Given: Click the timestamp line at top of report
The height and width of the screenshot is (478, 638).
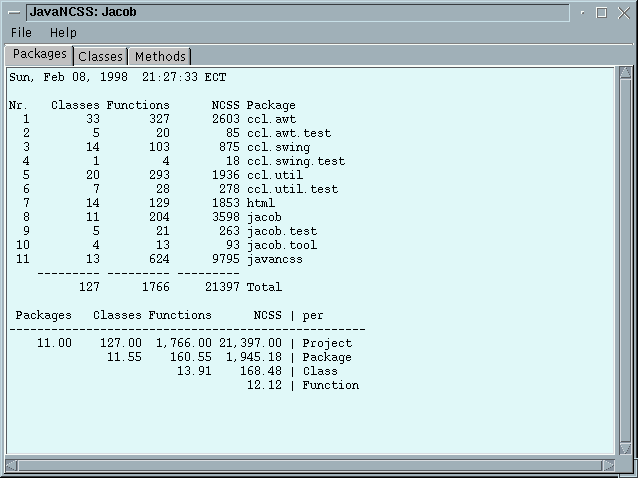Looking at the screenshot, I should pos(118,77).
